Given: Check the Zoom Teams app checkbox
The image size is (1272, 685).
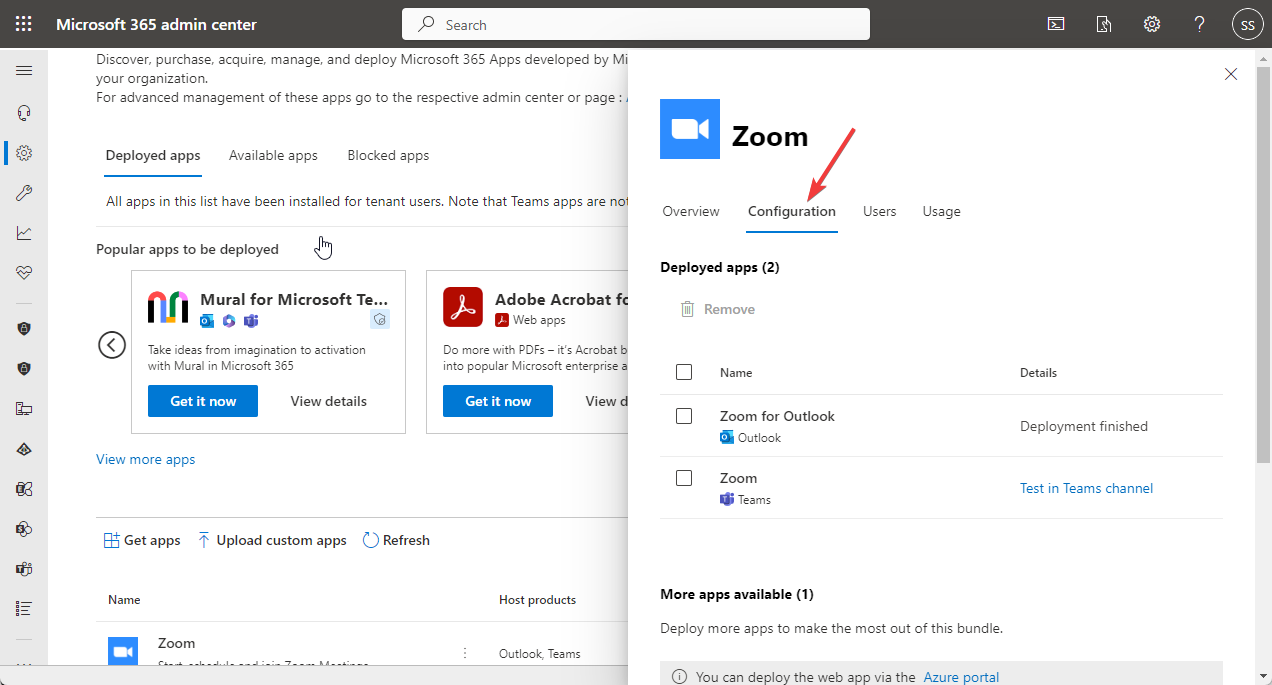Looking at the screenshot, I should pos(684,477).
